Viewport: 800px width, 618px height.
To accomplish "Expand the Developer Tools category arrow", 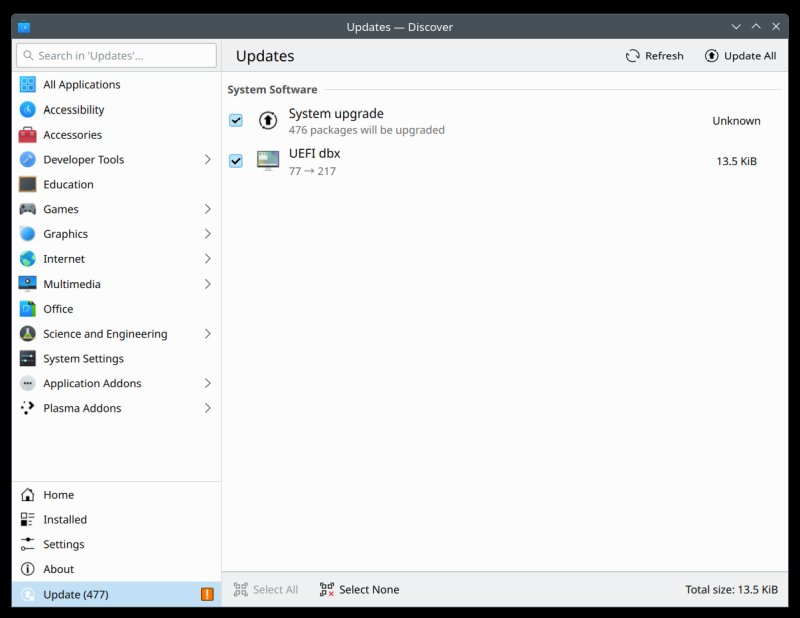I will (x=207, y=160).
